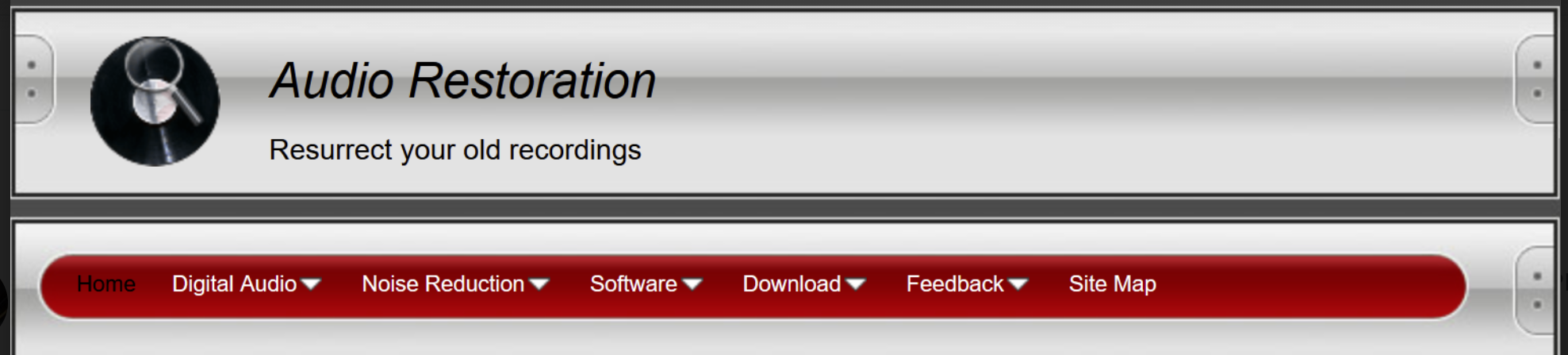Select the Download menu label
This screenshot has height=355, width=1568.
tap(792, 284)
